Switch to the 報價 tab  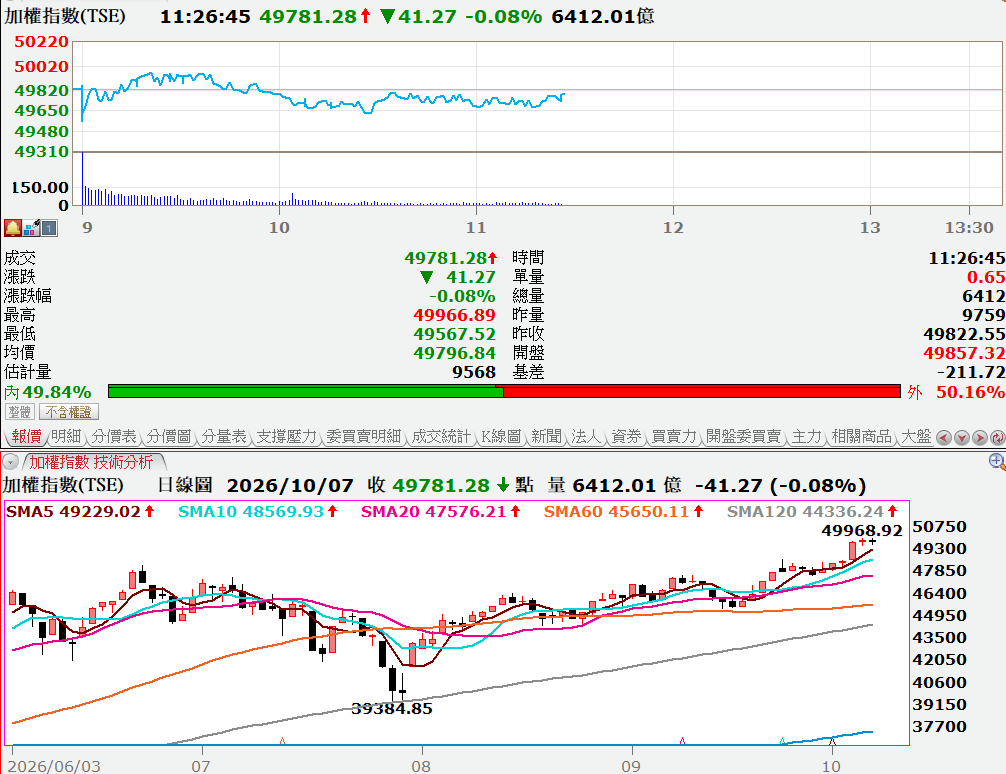coord(26,436)
